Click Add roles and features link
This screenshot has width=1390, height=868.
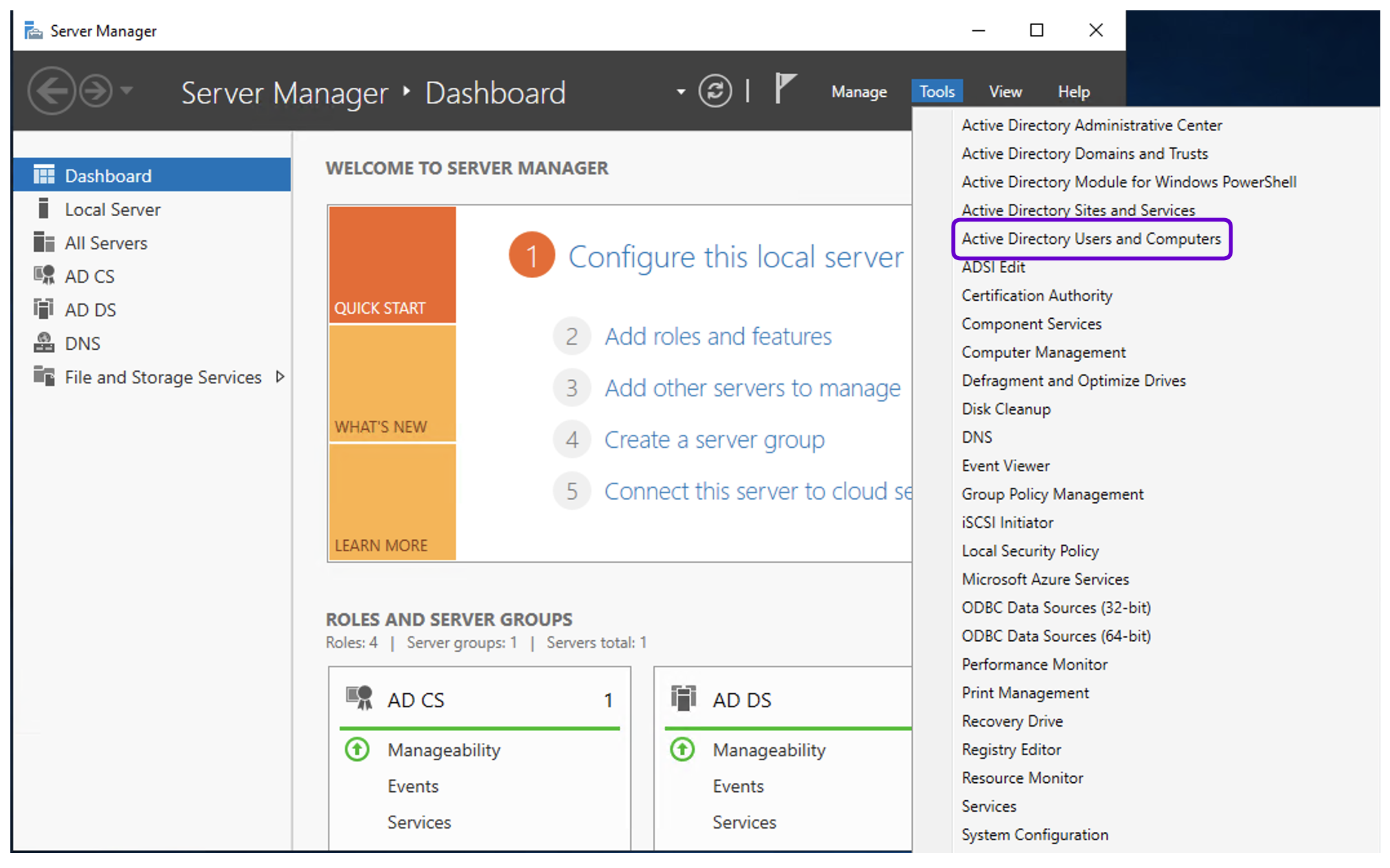(x=718, y=336)
